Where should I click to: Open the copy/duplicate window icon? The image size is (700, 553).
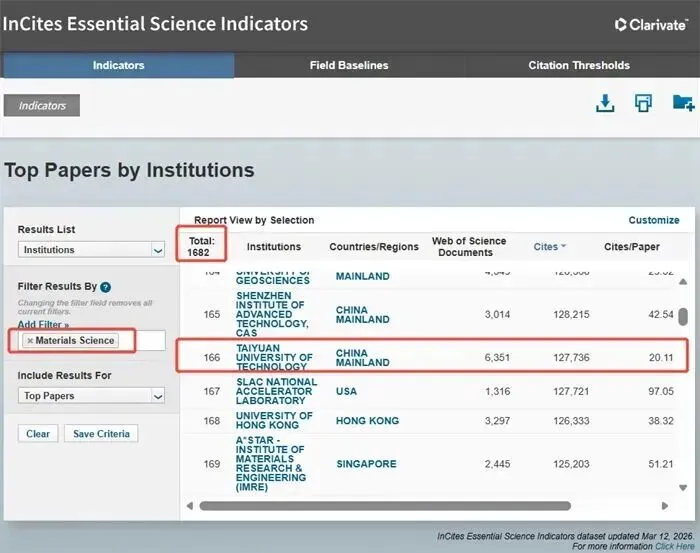tap(643, 103)
